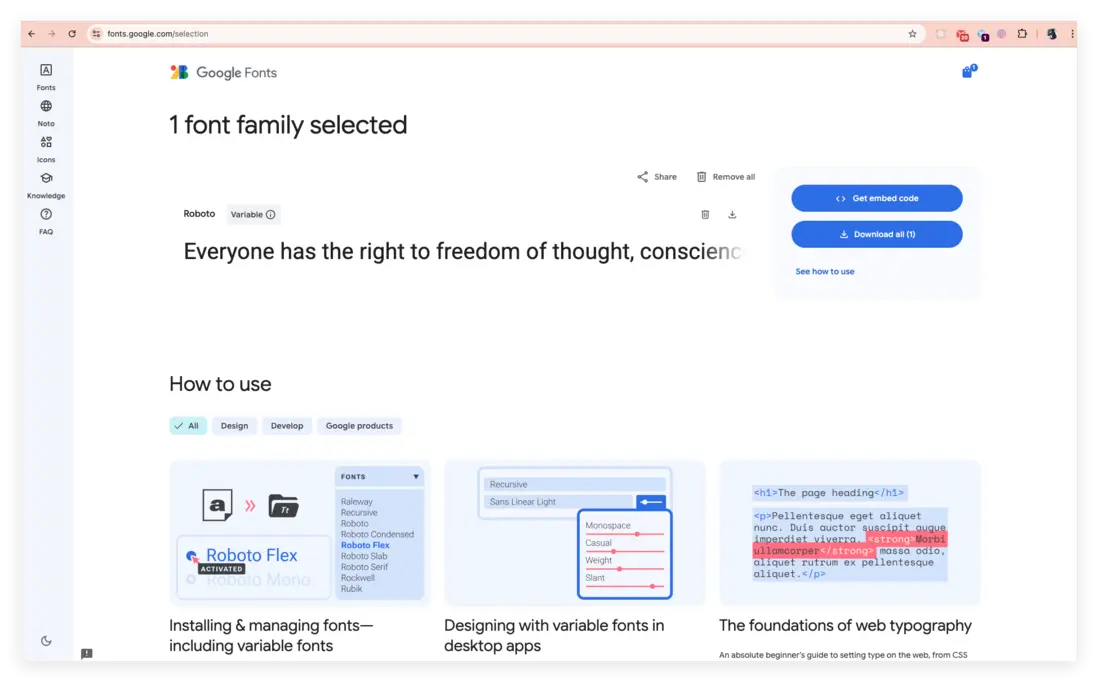The width and height of the screenshot is (1098, 682).
Task: View site information icon in address bar
Action: coord(97,34)
